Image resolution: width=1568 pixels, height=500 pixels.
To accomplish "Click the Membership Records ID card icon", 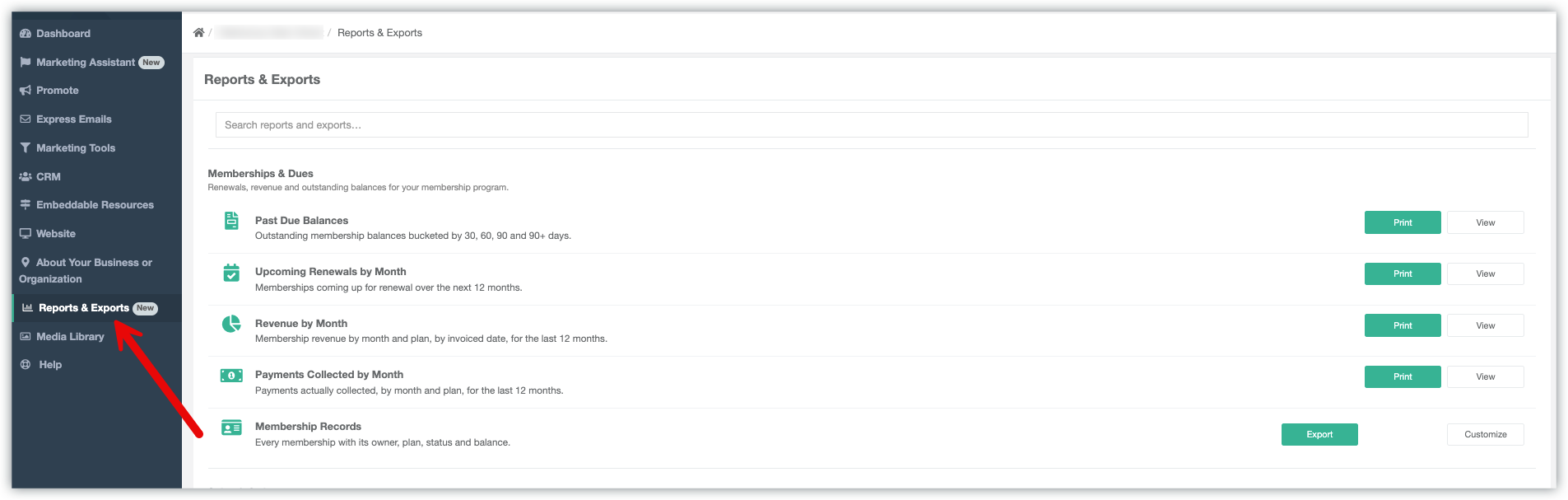I will click(231, 428).
